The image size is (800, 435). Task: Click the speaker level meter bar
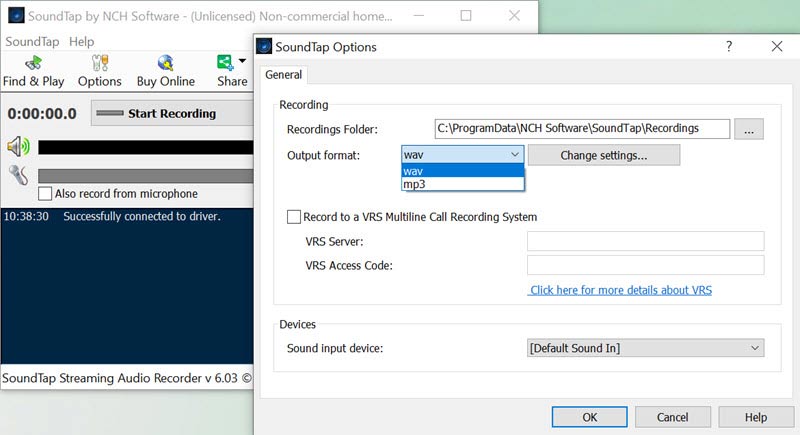(x=146, y=147)
